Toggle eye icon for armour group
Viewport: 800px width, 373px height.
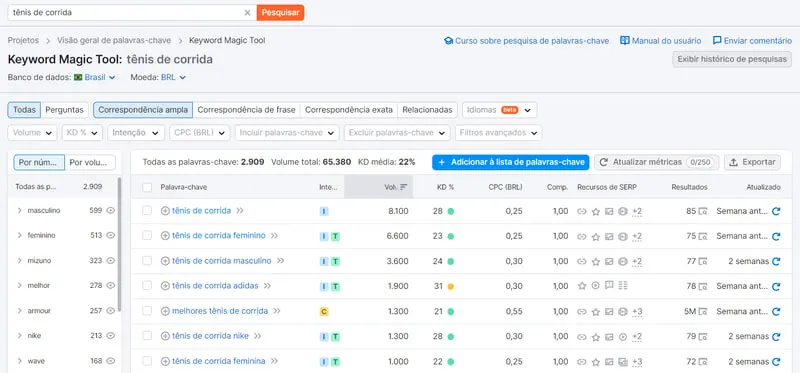pos(110,310)
